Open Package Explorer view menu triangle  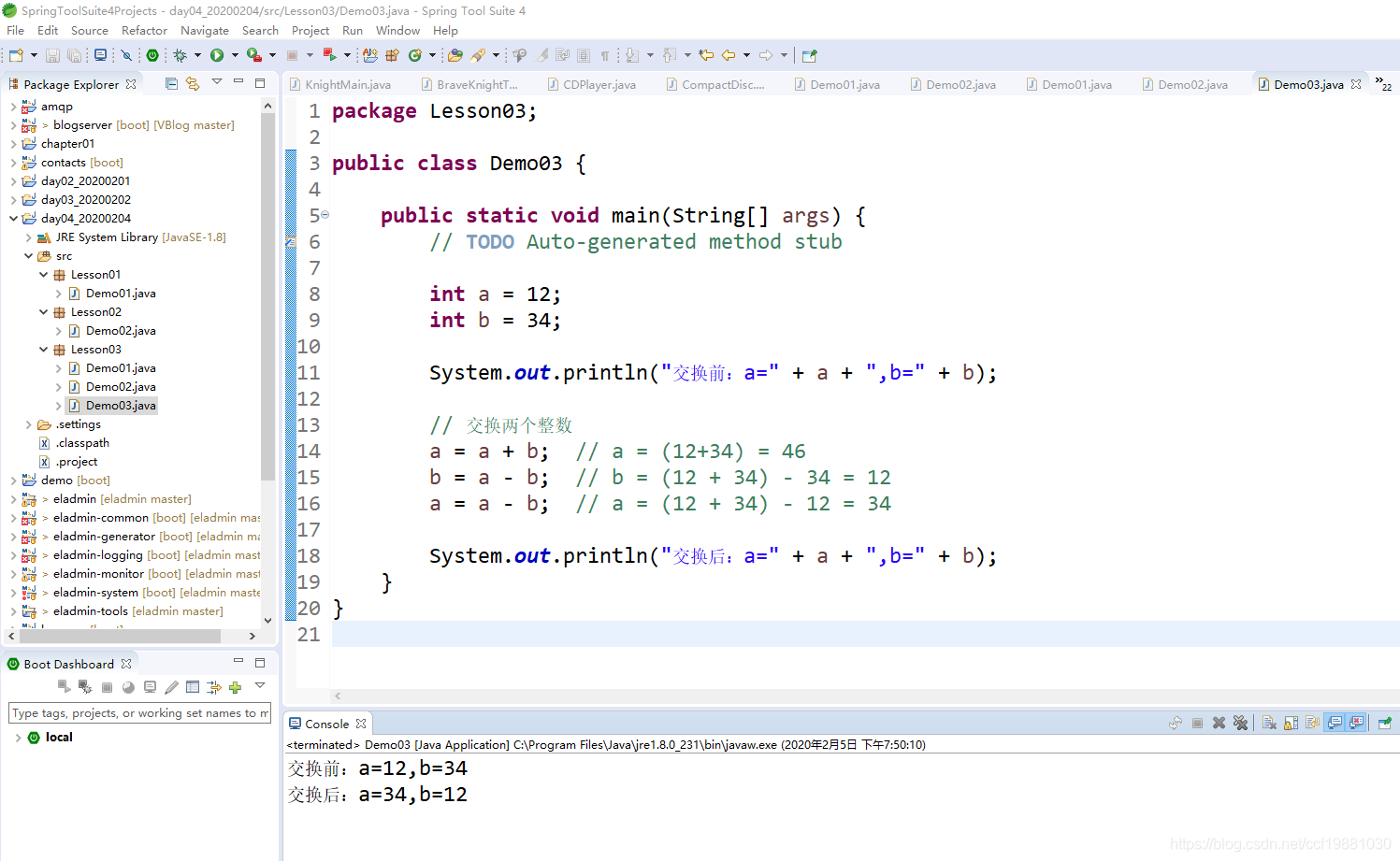pyautogui.click(x=217, y=82)
